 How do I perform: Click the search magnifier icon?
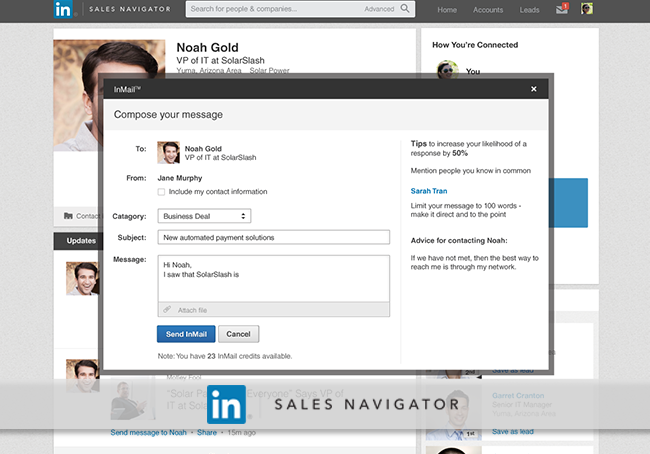click(405, 9)
